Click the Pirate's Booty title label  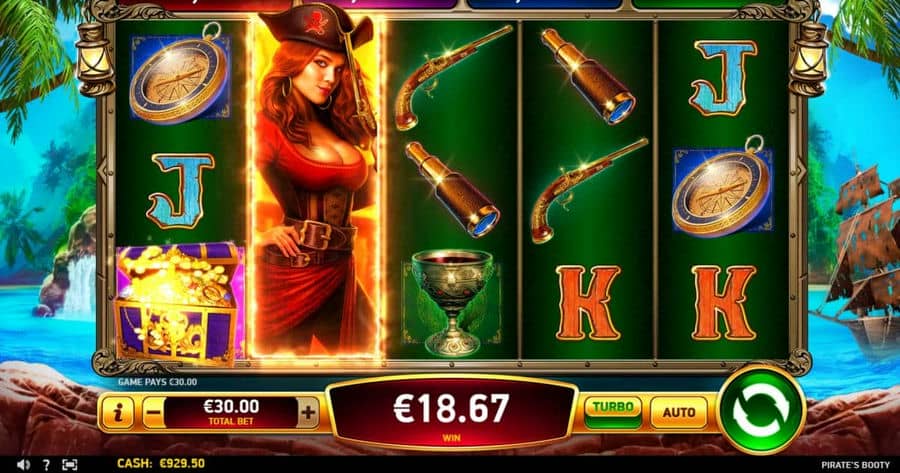click(855, 465)
